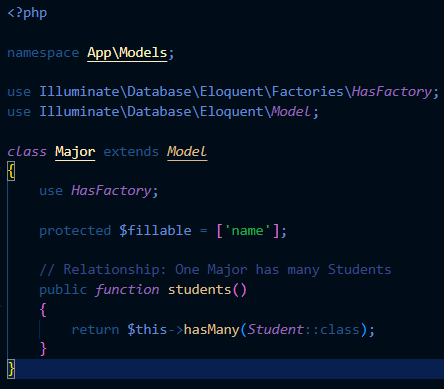Click HasFactory in the trait use statement

tap(111, 191)
